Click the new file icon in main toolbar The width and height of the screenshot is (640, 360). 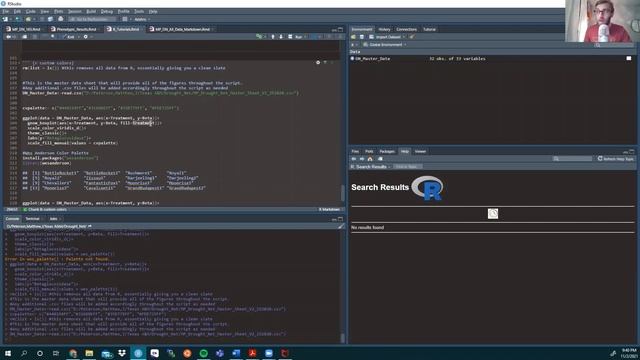(5, 19)
